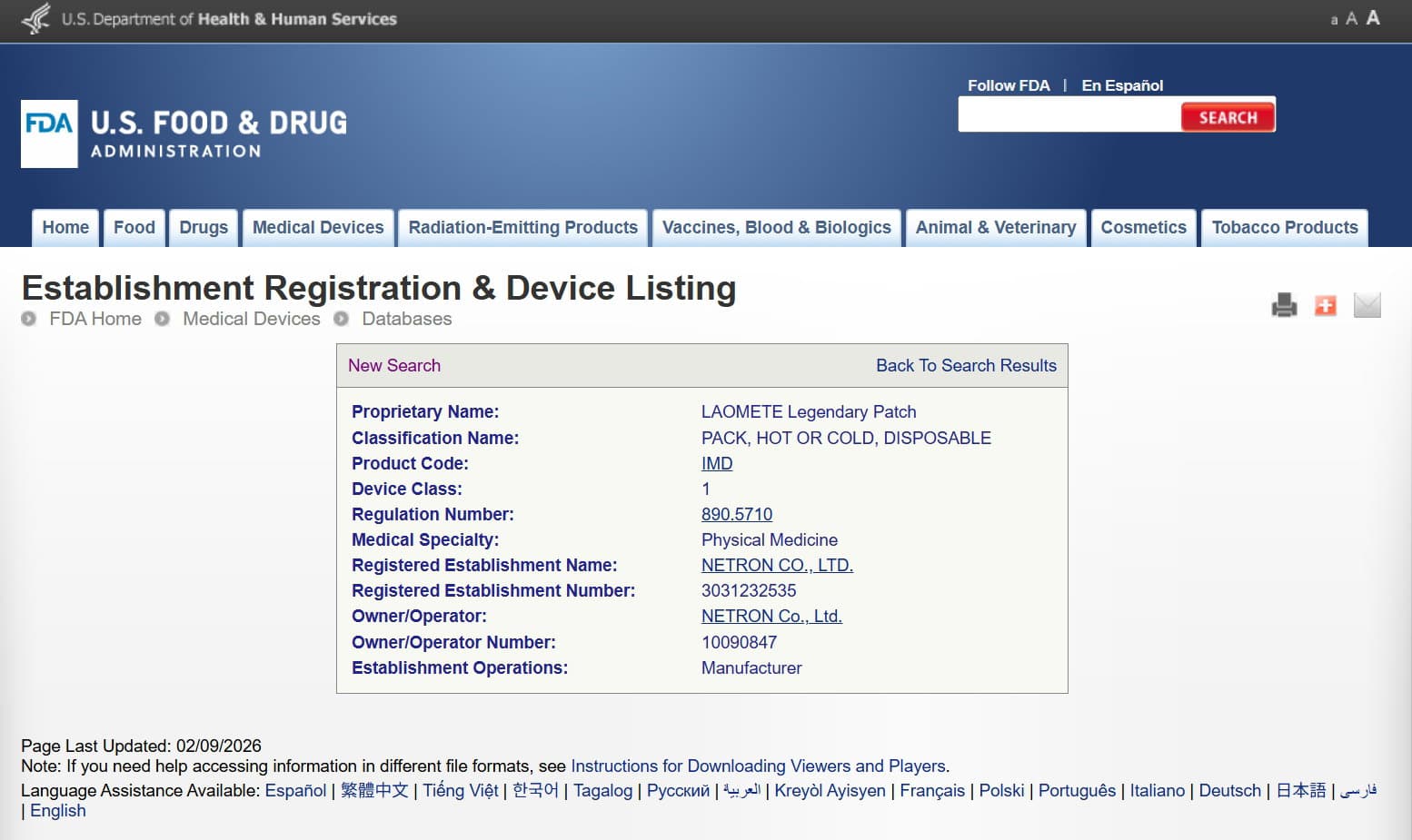The width and height of the screenshot is (1412, 840).
Task: Click the breadcrumb arrow before FDA Home
Action: click(29, 319)
